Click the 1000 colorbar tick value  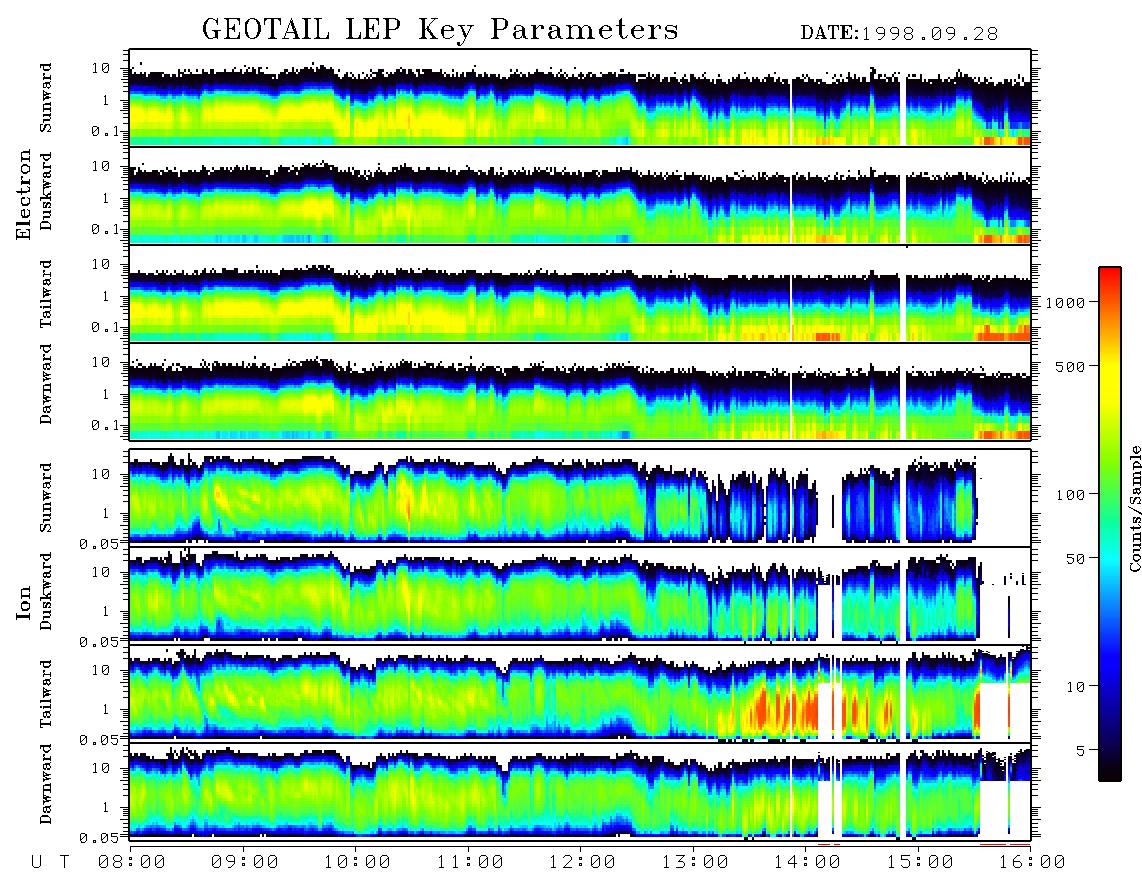click(x=1065, y=302)
